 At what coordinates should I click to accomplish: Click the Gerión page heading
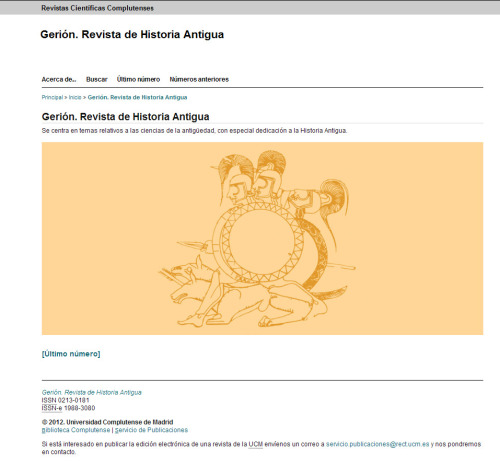(125, 117)
